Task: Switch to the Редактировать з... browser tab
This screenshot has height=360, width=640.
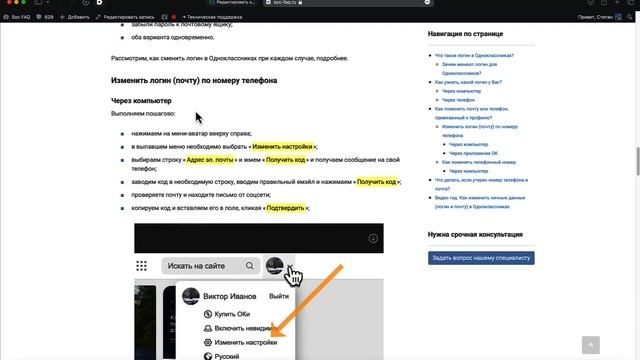Action: coord(232,2)
